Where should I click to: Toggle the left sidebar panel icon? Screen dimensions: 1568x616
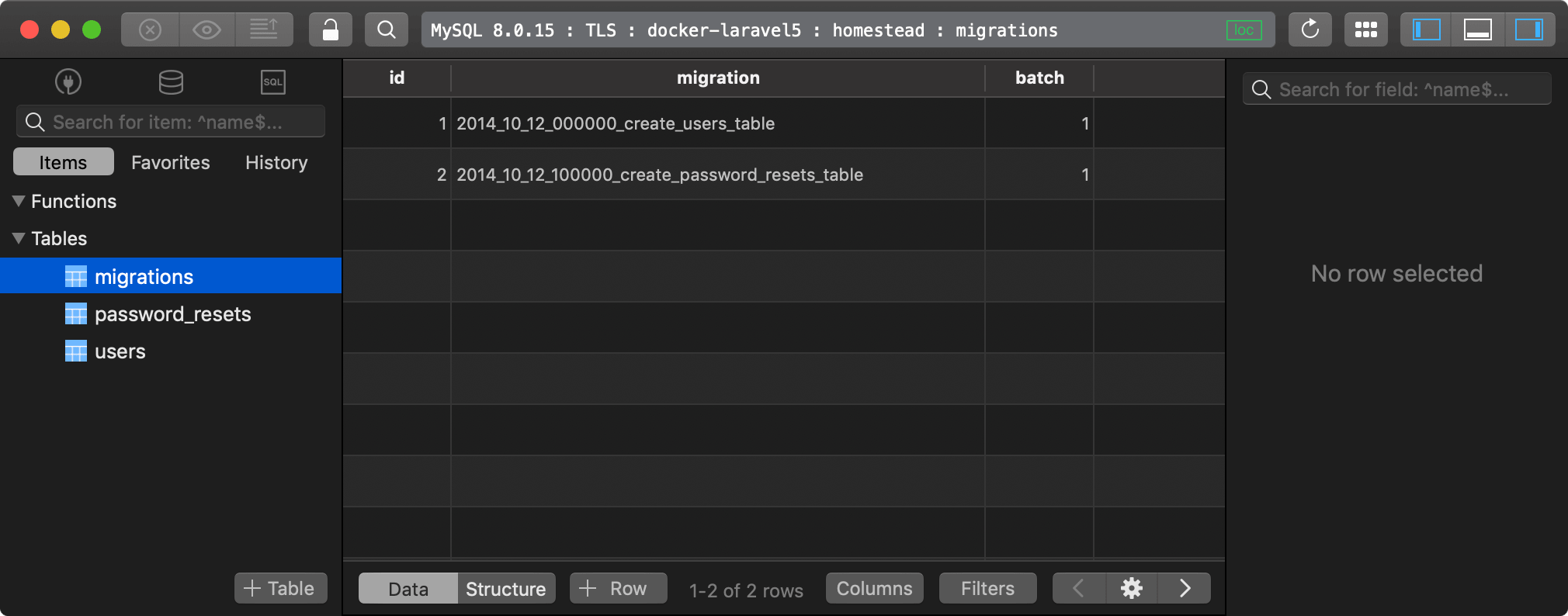(x=1427, y=30)
